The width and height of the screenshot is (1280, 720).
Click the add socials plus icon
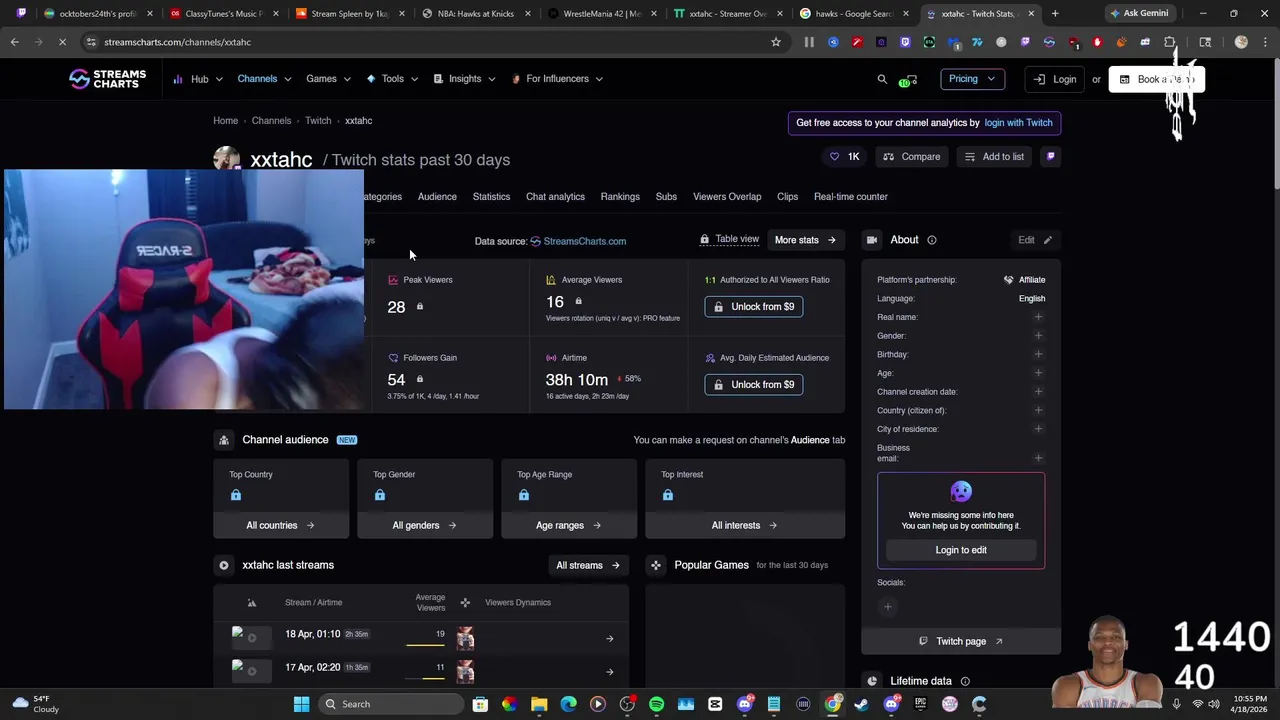[887, 607]
